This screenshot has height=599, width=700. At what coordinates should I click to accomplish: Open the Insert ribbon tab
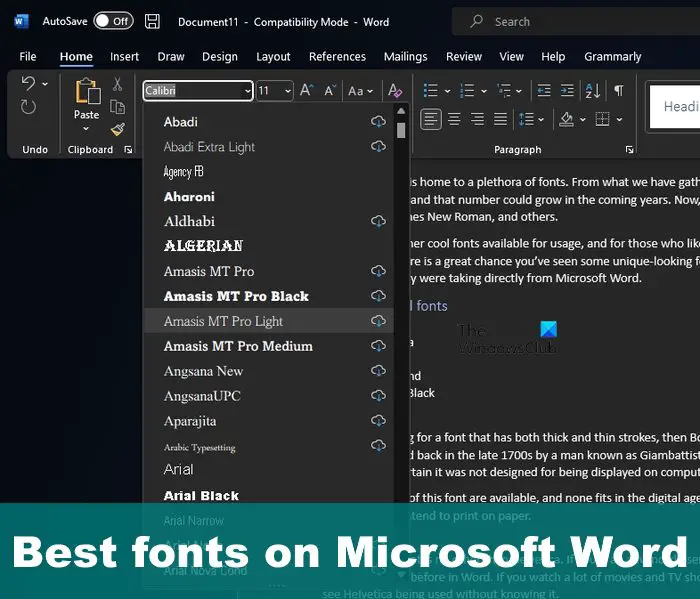[125, 57]
